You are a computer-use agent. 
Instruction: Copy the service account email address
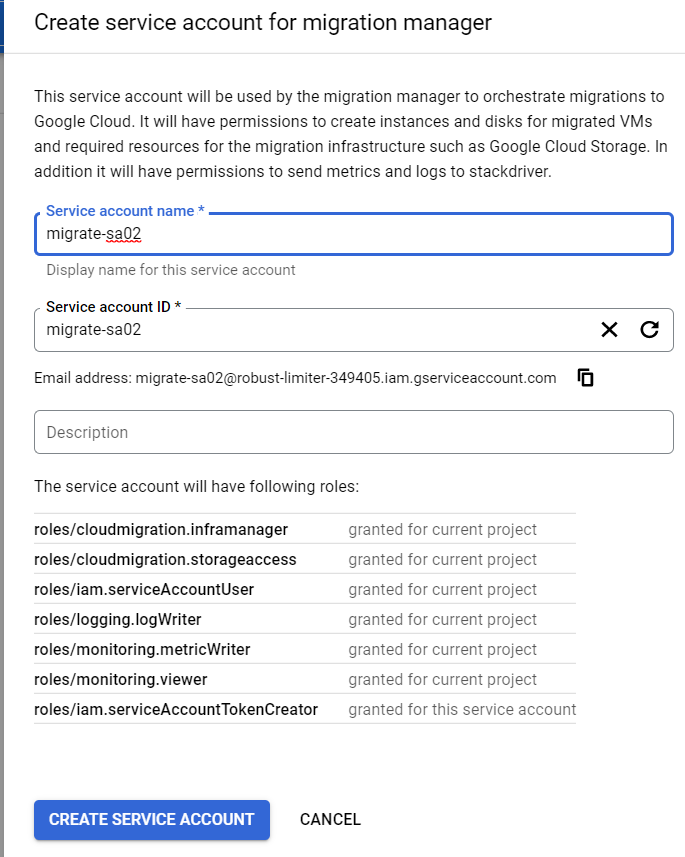coord(586,378)
